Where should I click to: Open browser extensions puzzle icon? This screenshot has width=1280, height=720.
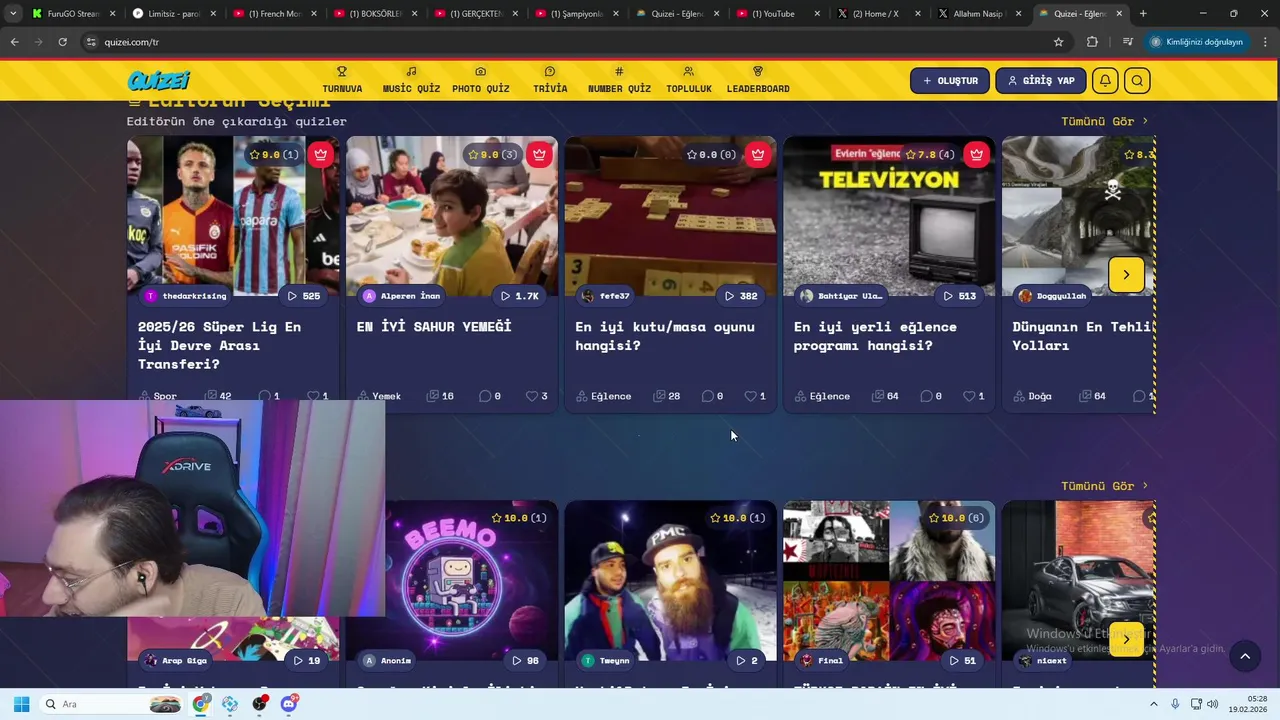click(1092, 42)
